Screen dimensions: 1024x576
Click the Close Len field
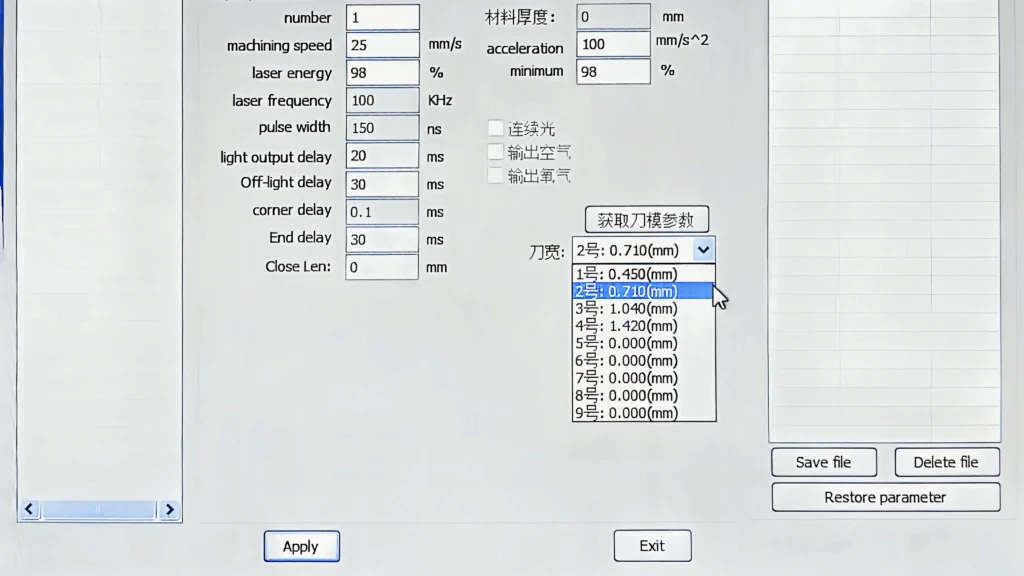pyautogui.click(x=382, y=267)
